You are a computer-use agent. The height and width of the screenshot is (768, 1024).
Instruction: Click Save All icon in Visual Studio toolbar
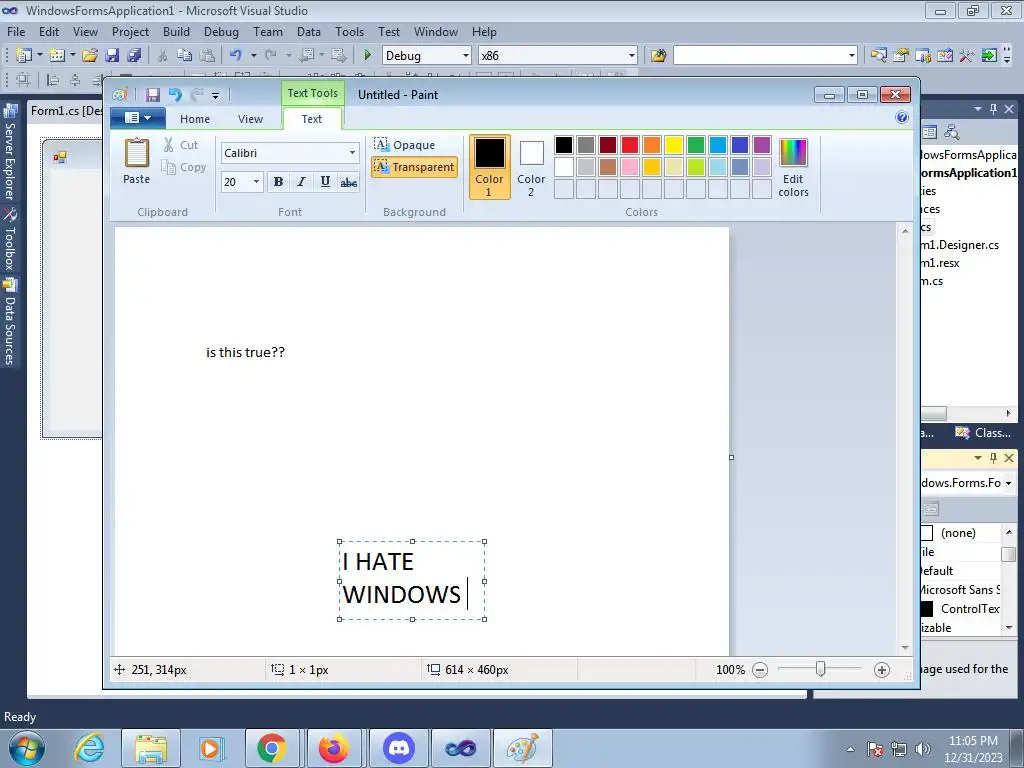point(135,56)
